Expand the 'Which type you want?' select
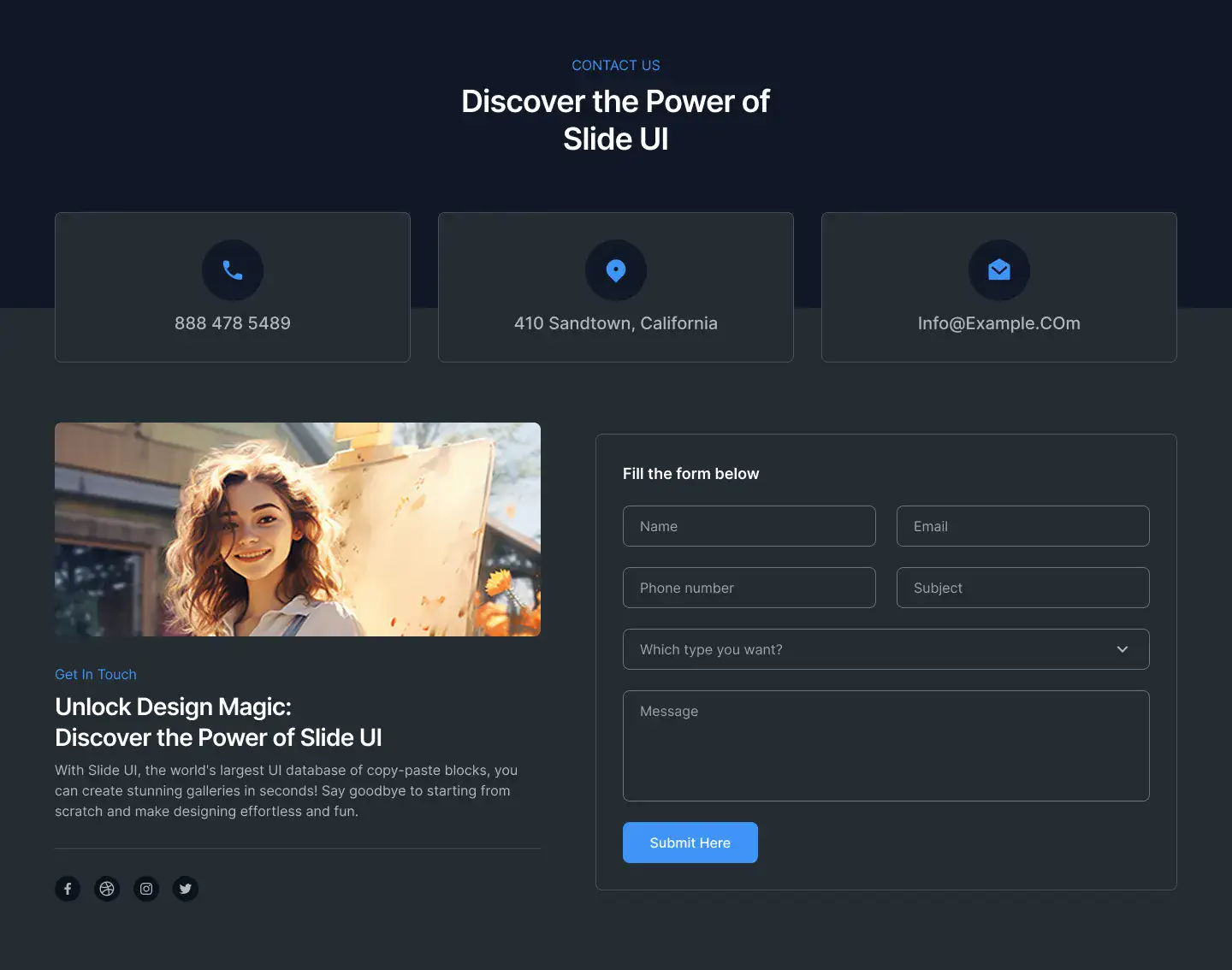1232x970 pixels. [886, 649]
